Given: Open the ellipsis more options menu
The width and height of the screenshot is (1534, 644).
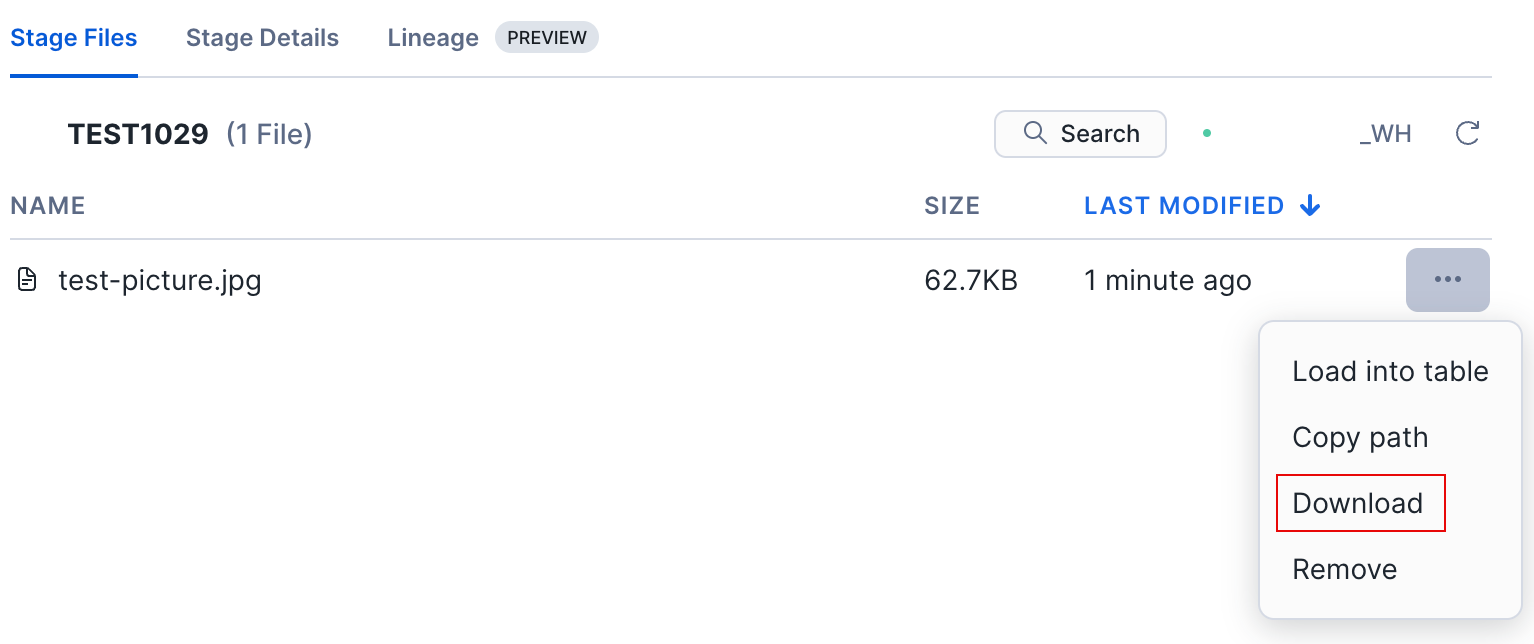Looking at the screenshot, I should pos(1447,280).
